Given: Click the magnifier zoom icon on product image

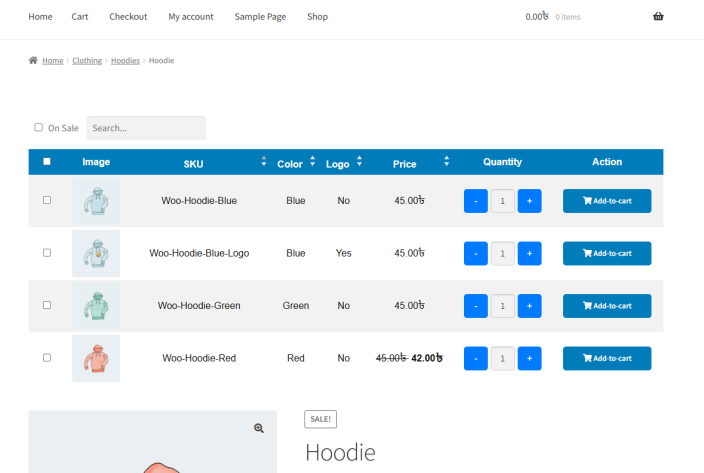Looking at the screenshot, I should (x=259, y=428).
